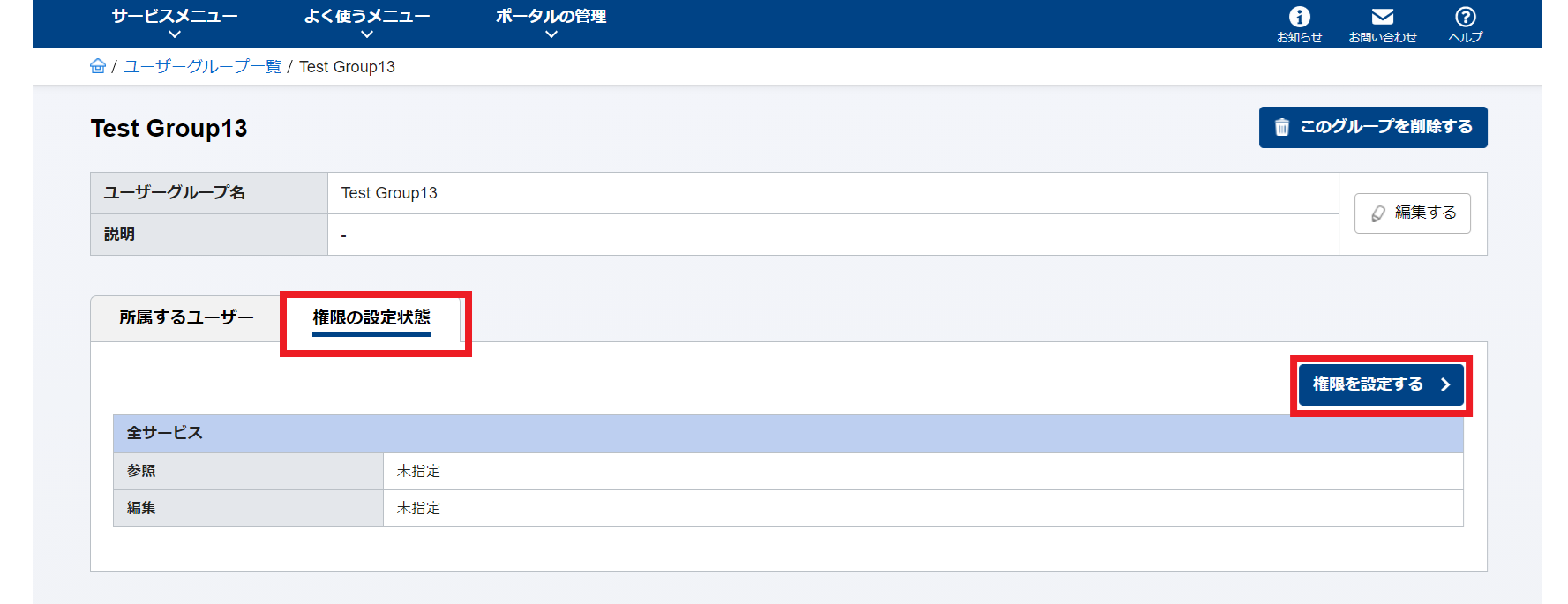Open the ヘルプ question mark icon
The image size is (1568, 604).
[x=1465, y=17]
